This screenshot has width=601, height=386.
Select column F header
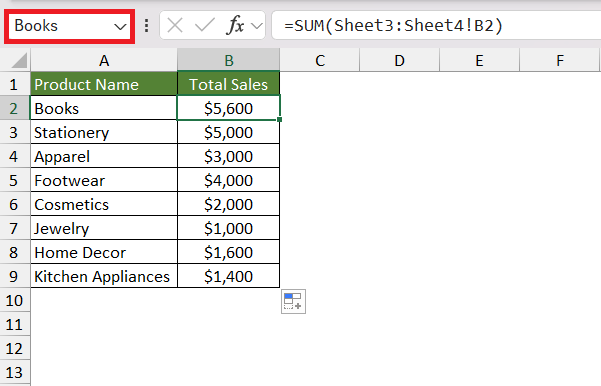(560, 60)
